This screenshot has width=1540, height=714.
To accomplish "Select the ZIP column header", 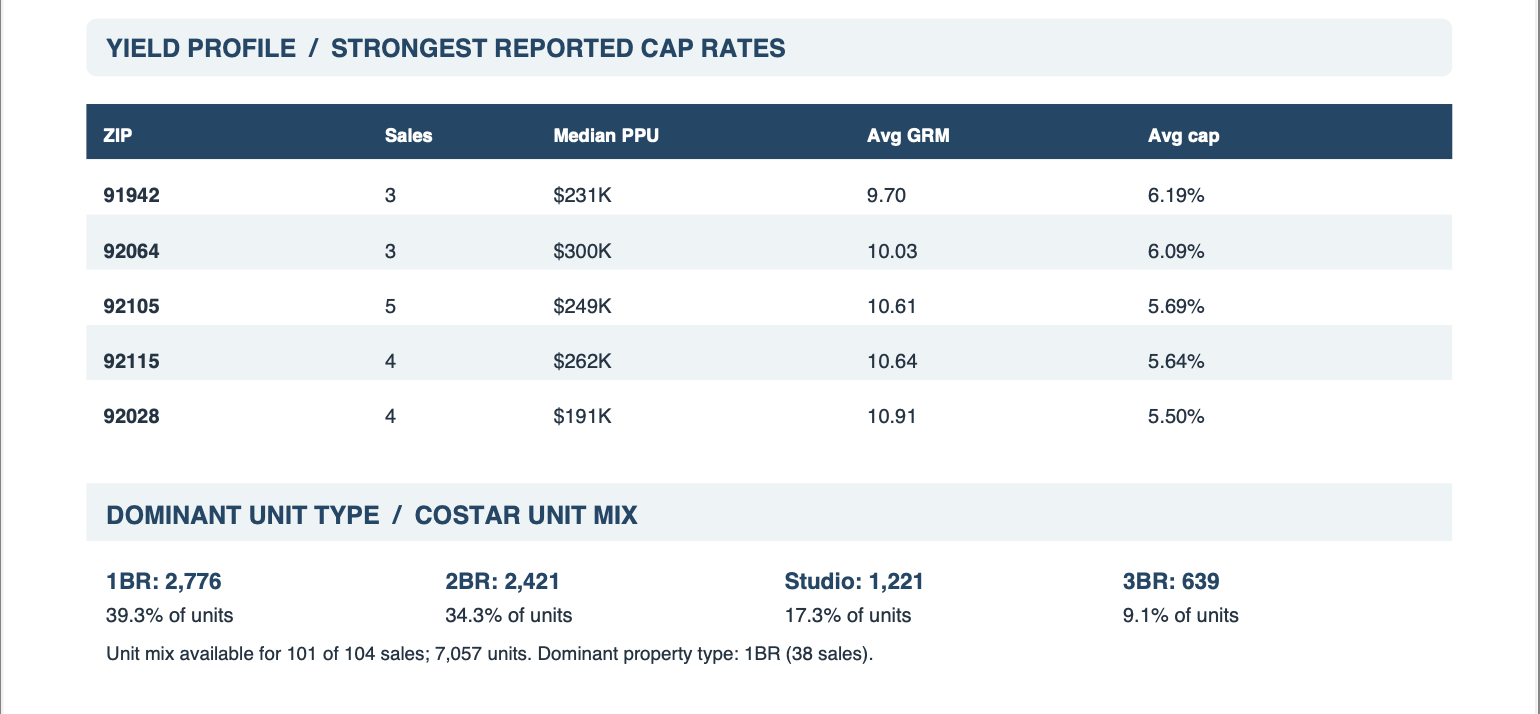I will pyautogui.click(x=118, y=136).
